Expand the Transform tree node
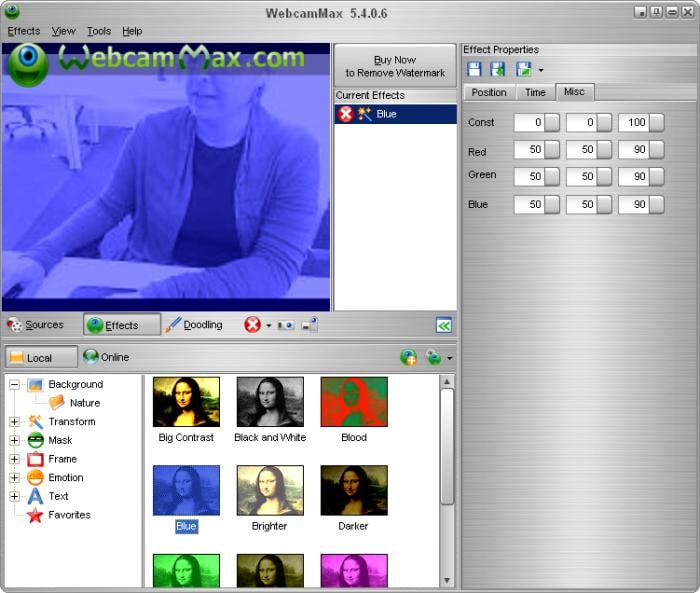The height and width of the screenshot is (593, 700). point(14,422)
